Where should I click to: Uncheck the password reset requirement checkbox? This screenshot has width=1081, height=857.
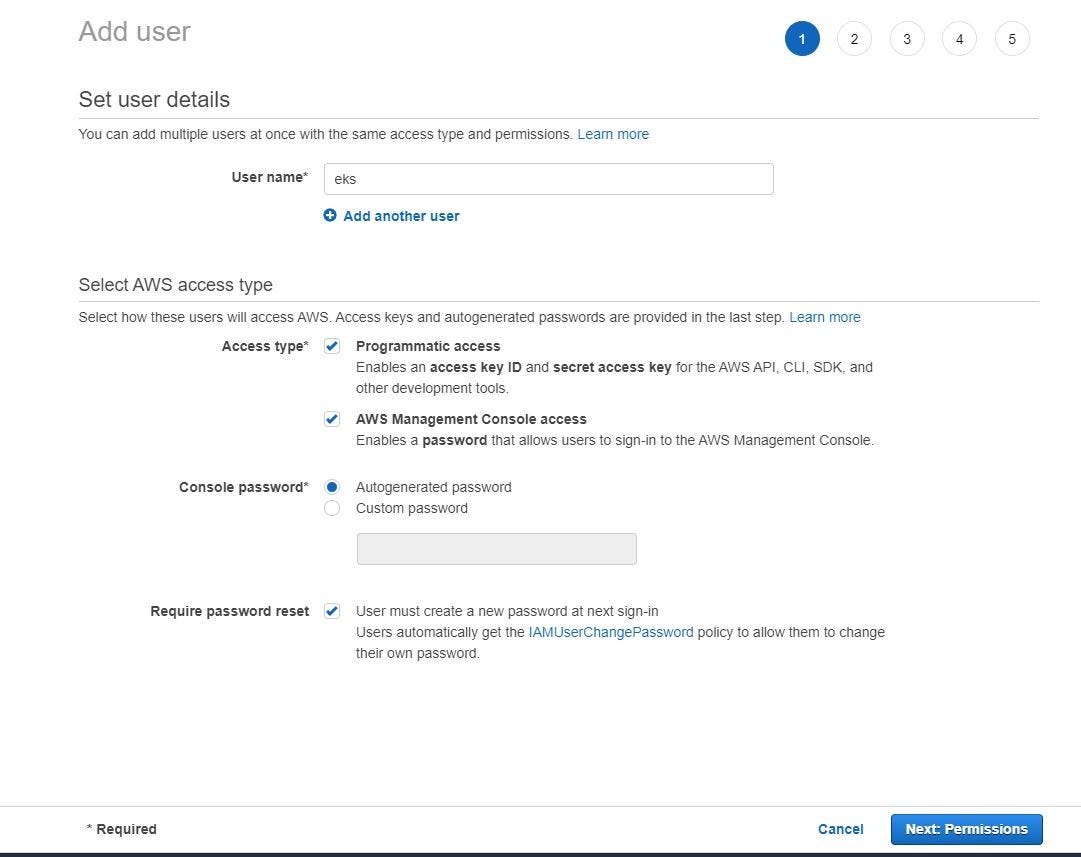coord(331,610)
